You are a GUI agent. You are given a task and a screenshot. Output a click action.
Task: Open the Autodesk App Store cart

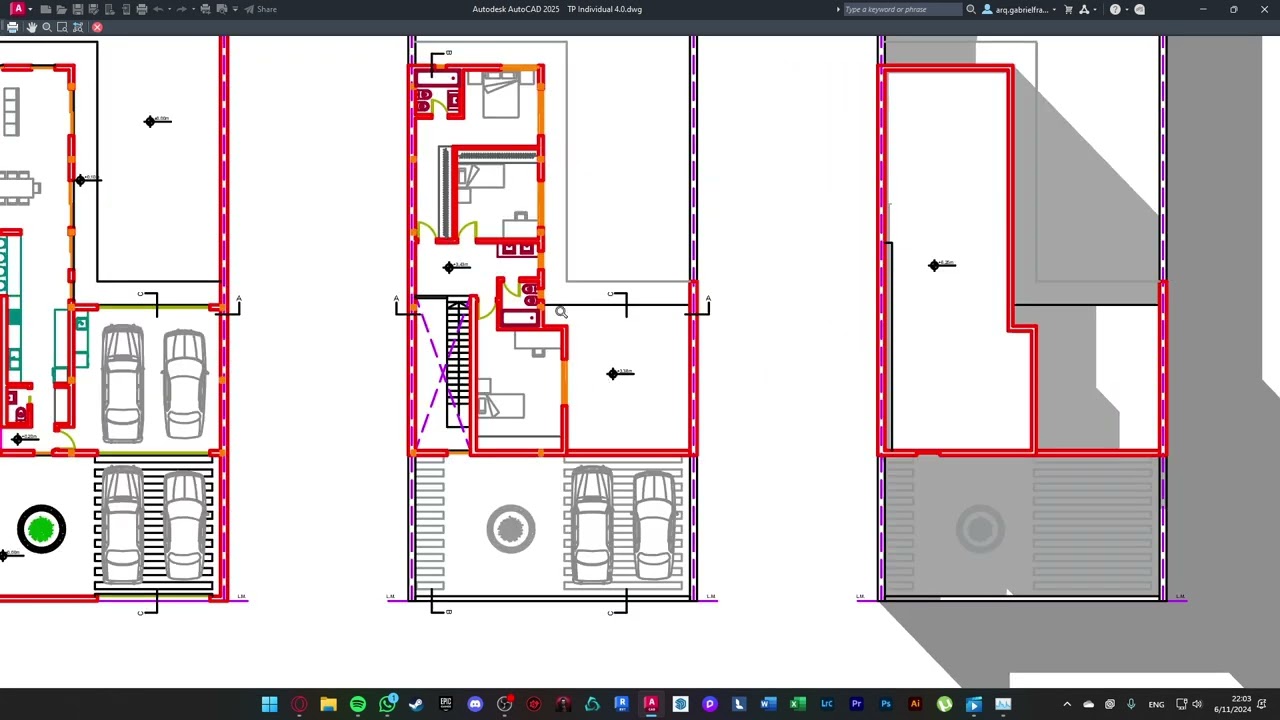tap(1068, 9)
